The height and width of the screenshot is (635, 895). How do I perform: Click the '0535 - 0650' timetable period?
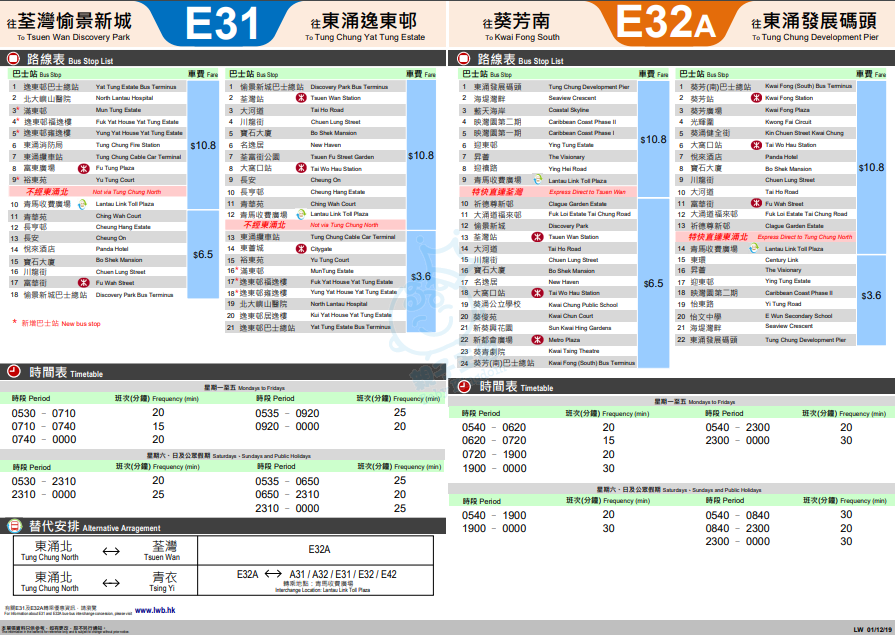coord(287,481)
